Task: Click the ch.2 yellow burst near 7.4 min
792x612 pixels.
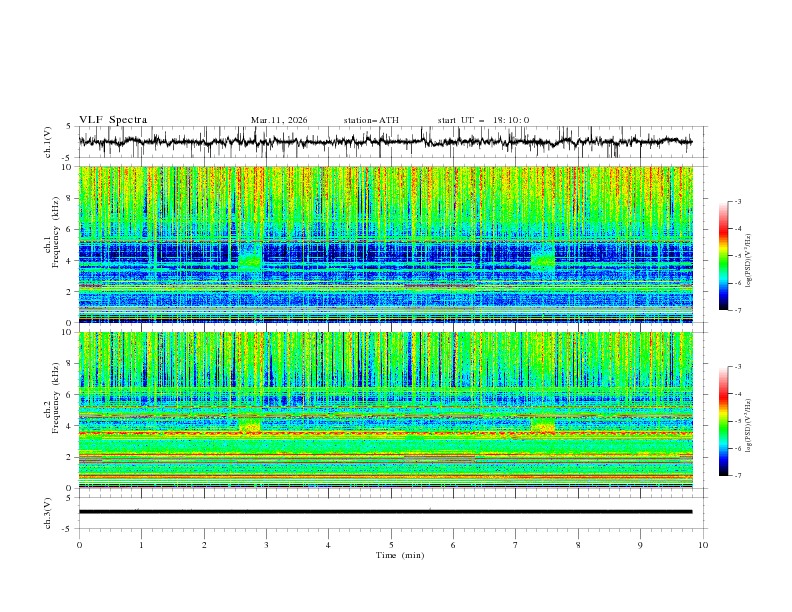Action: (543, 425)
